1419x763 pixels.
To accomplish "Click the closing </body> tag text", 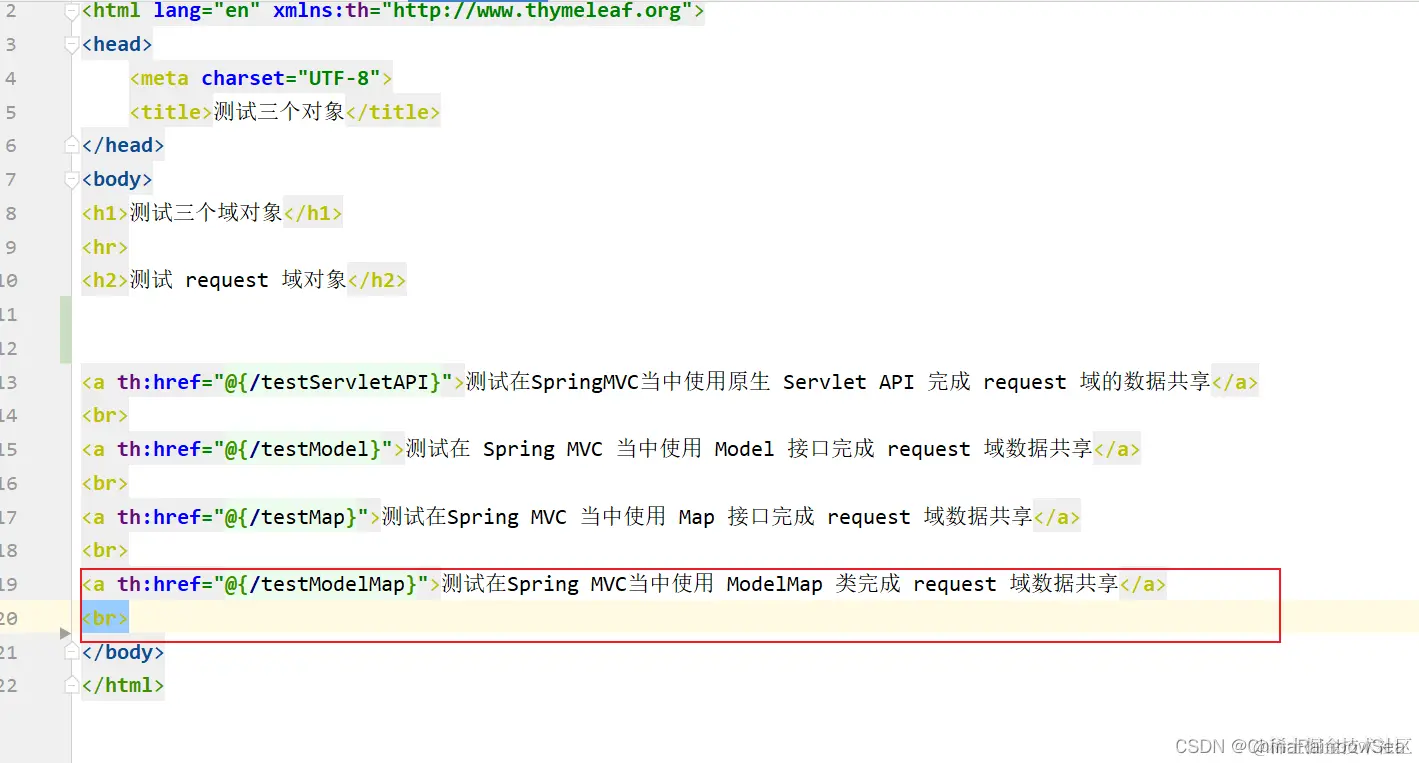I will tap(123, 652).
